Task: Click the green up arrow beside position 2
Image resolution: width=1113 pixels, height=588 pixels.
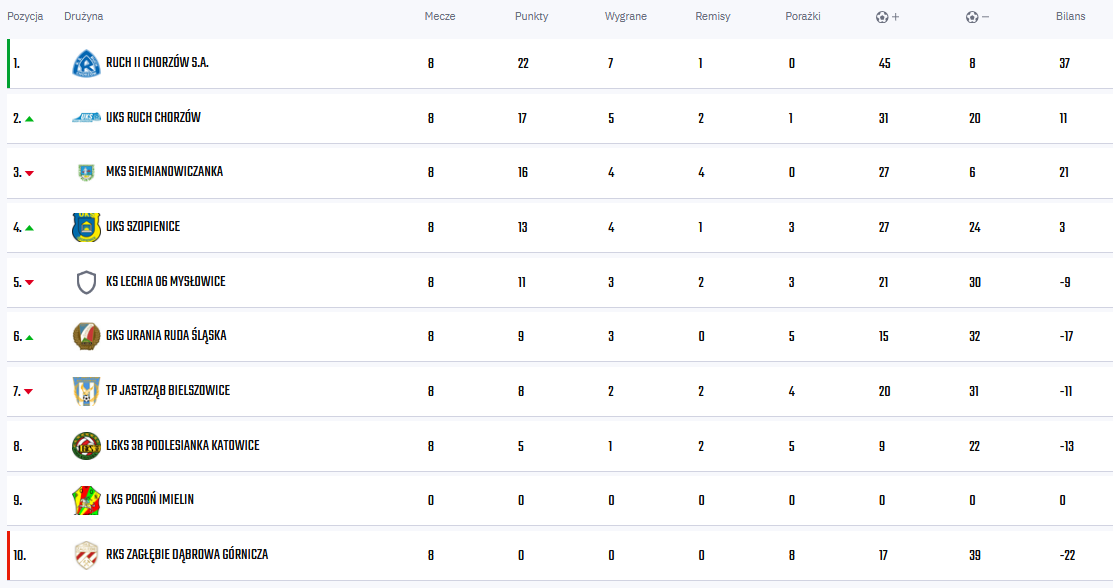Action: (29, 119)
